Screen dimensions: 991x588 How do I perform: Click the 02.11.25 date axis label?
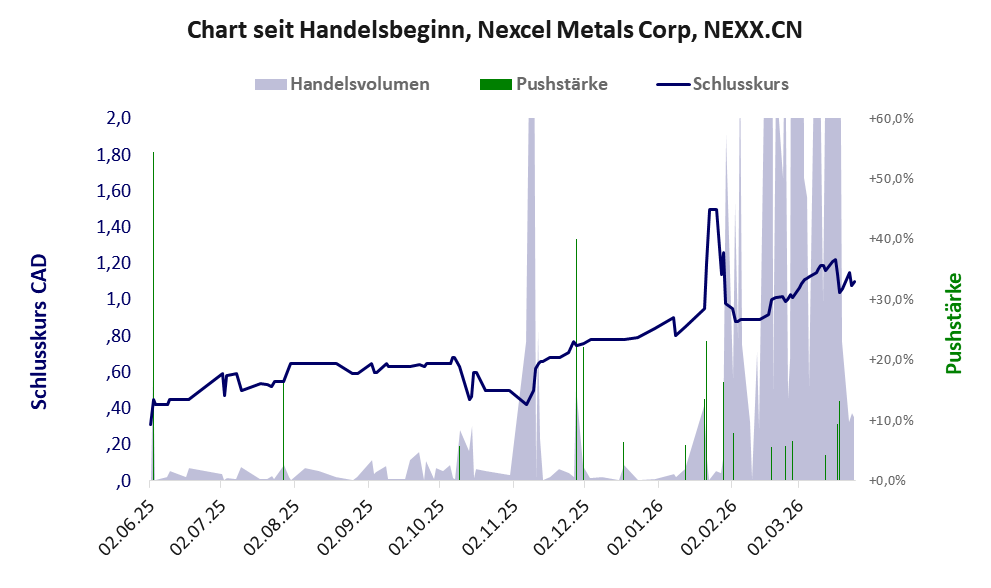click(490, 524)
